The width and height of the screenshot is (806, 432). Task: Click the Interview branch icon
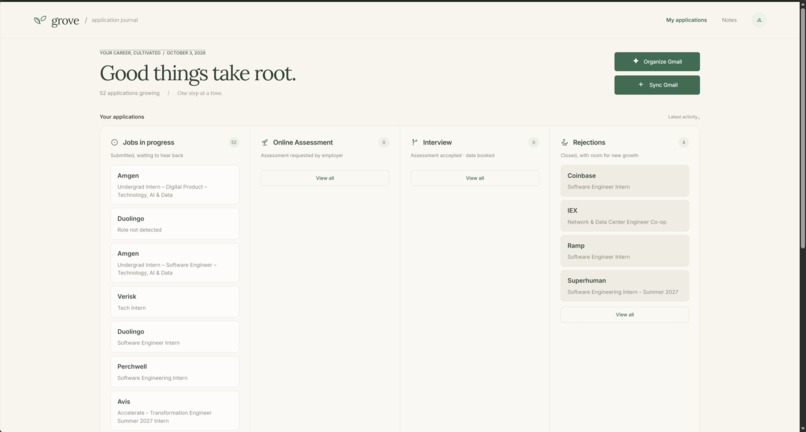(x=415, y=142)
